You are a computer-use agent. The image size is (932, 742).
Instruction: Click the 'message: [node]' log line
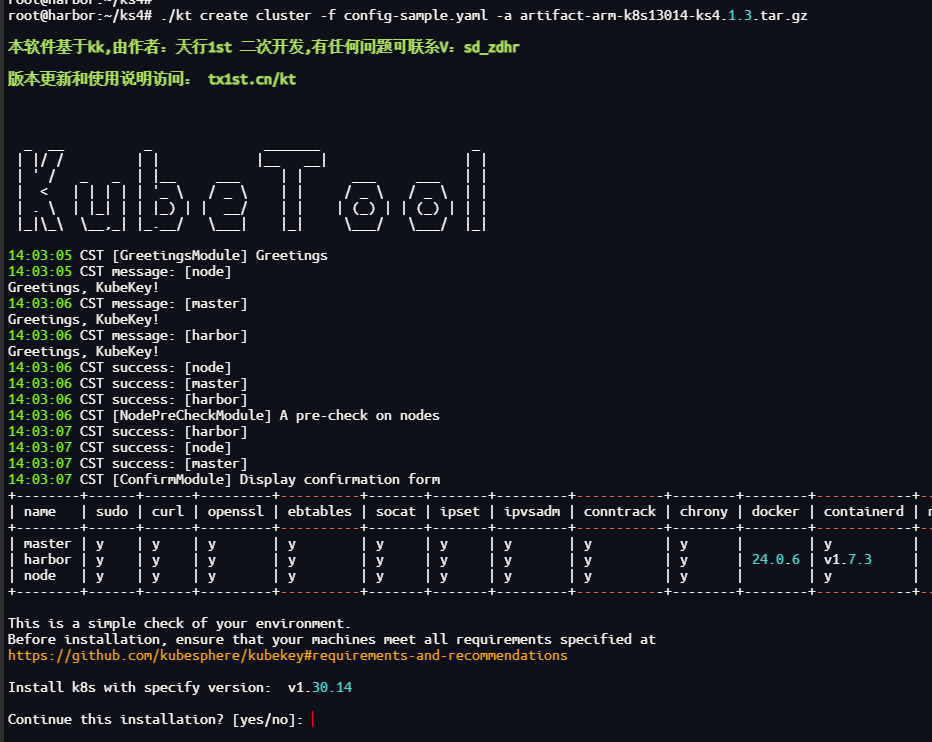(119, 271)
